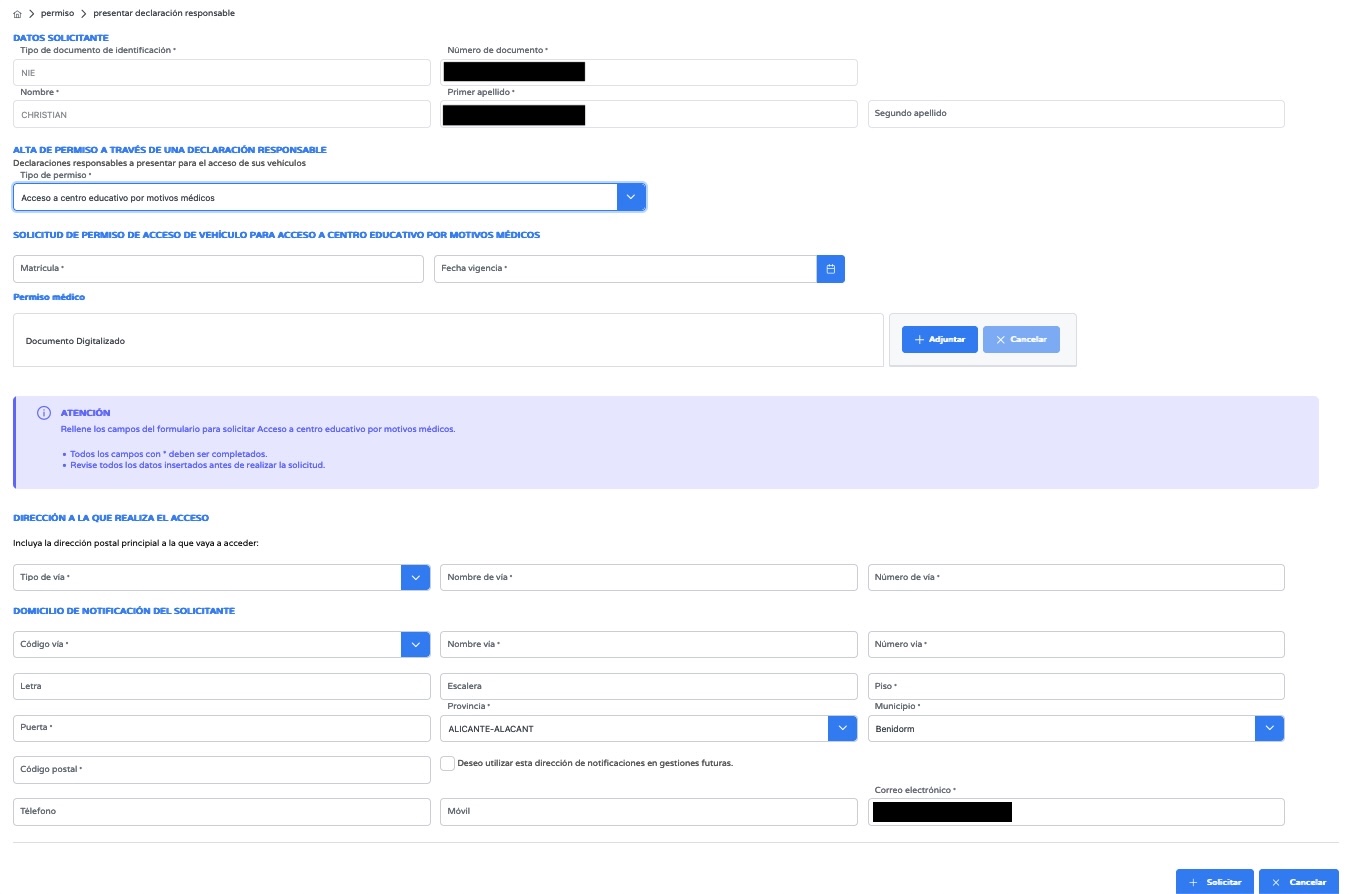This screenshot has width=1352, height=894.
Task: Select the Segundo apellido field
Action: pyautogui.click(x=1075, y=114)
